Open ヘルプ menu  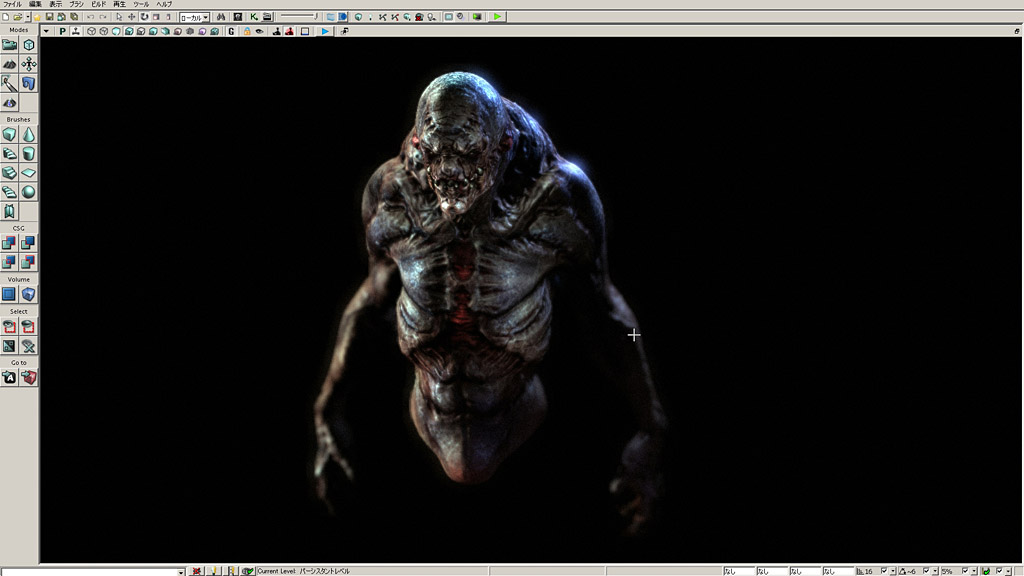pyautogui.click(x=164, y=4)
